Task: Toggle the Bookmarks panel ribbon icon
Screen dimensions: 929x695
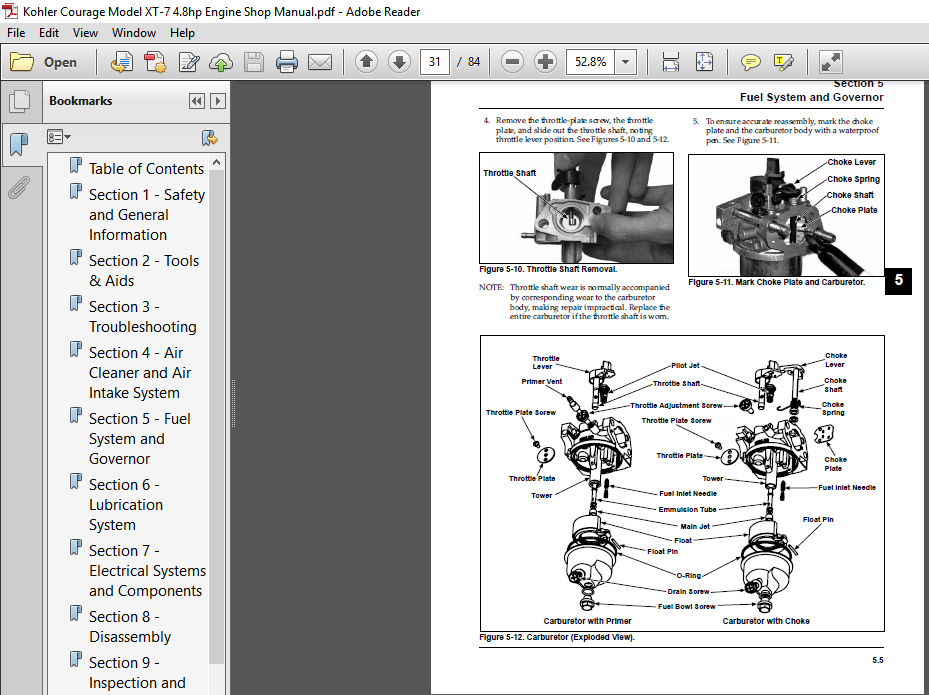Action: (20, 144)
